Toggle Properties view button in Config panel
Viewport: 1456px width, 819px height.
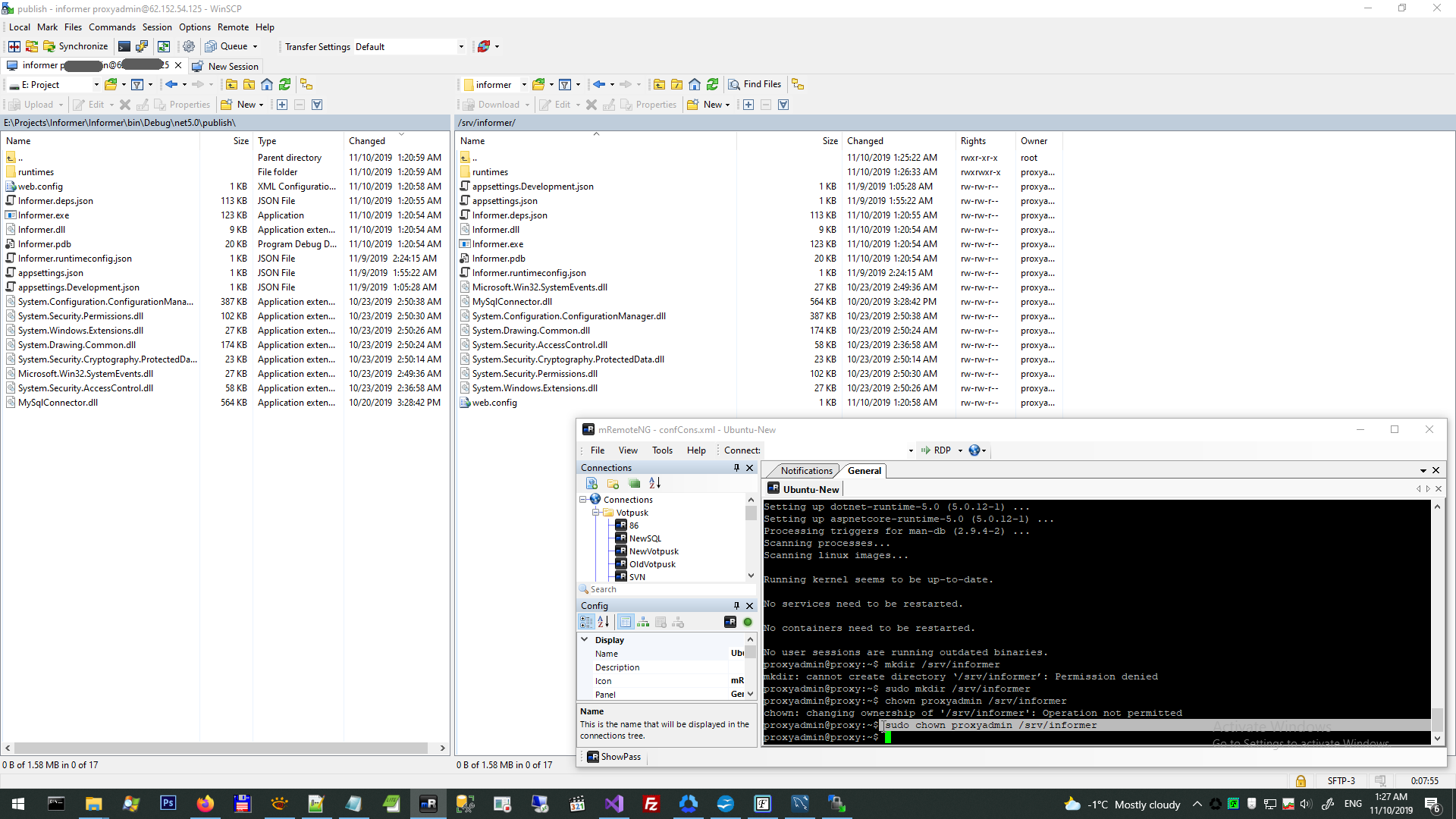[626, 622]
